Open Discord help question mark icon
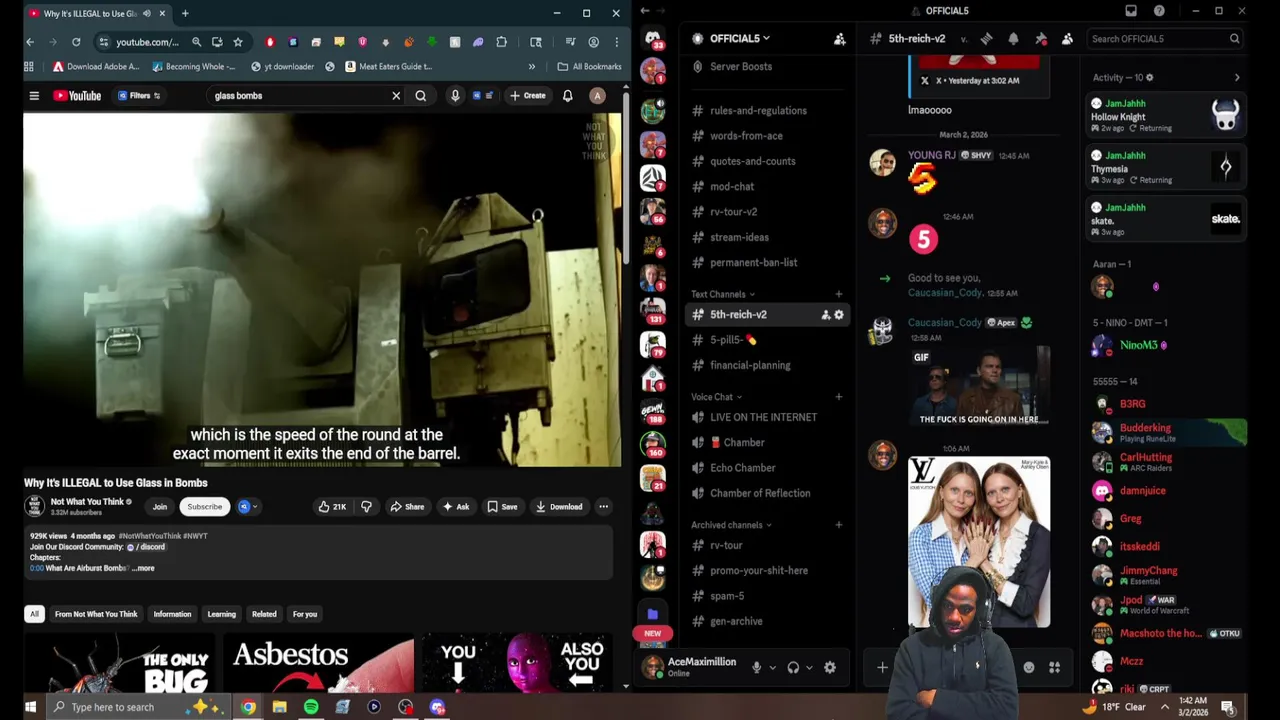The width and height of the screenshot is (1280, 720). tap(1159, 11)
